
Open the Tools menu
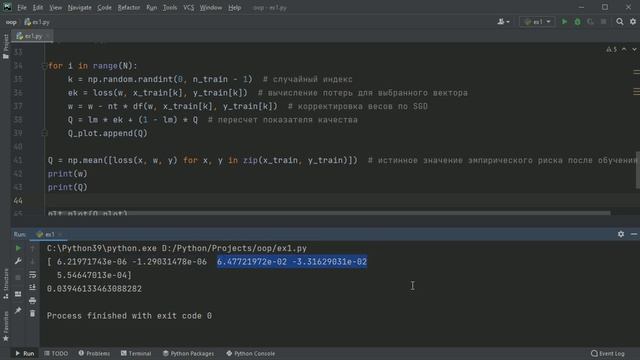click(170, 7)
